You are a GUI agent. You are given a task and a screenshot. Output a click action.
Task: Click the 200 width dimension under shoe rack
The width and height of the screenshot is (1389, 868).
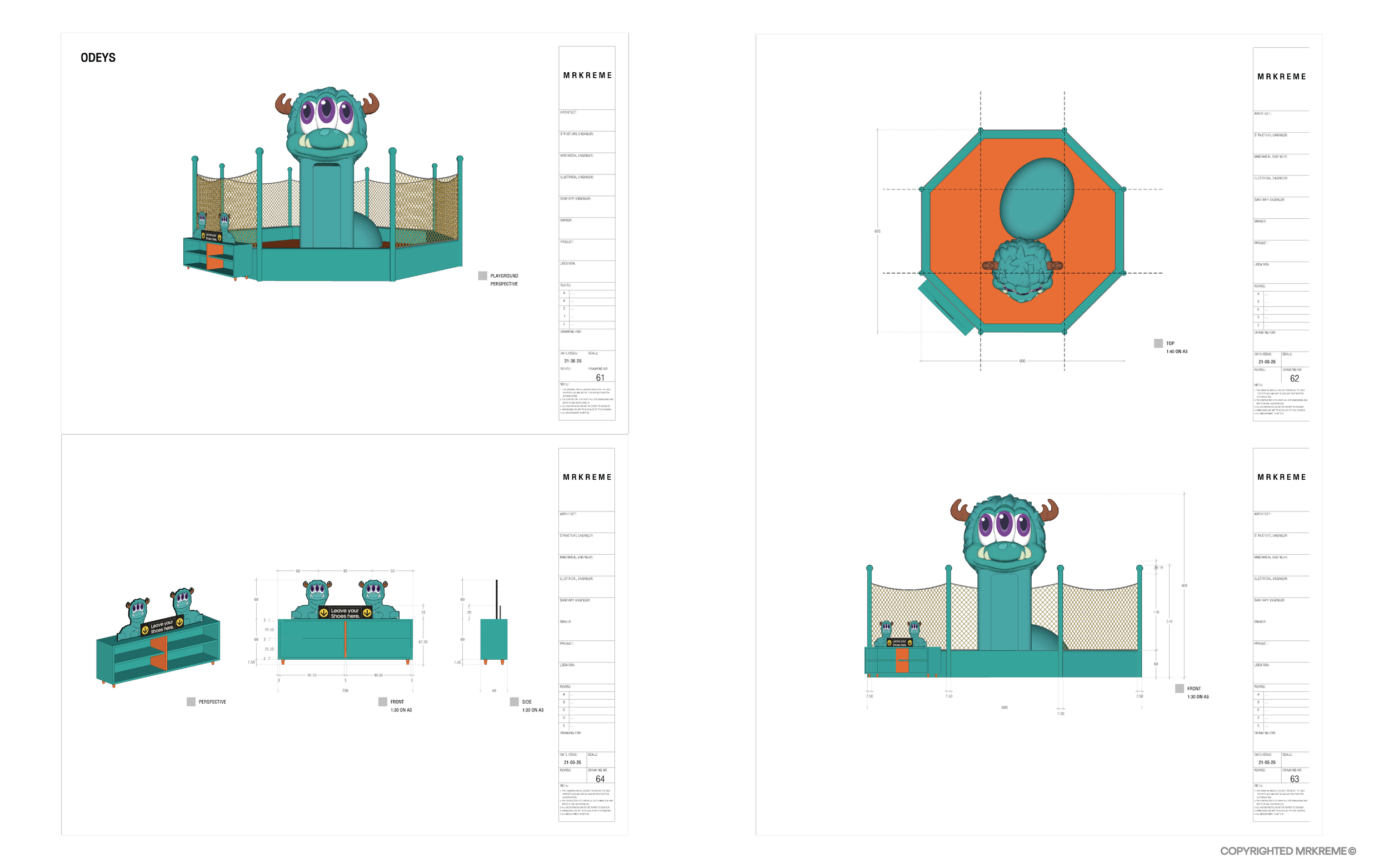pyautogui.click(x=345, y=691)
